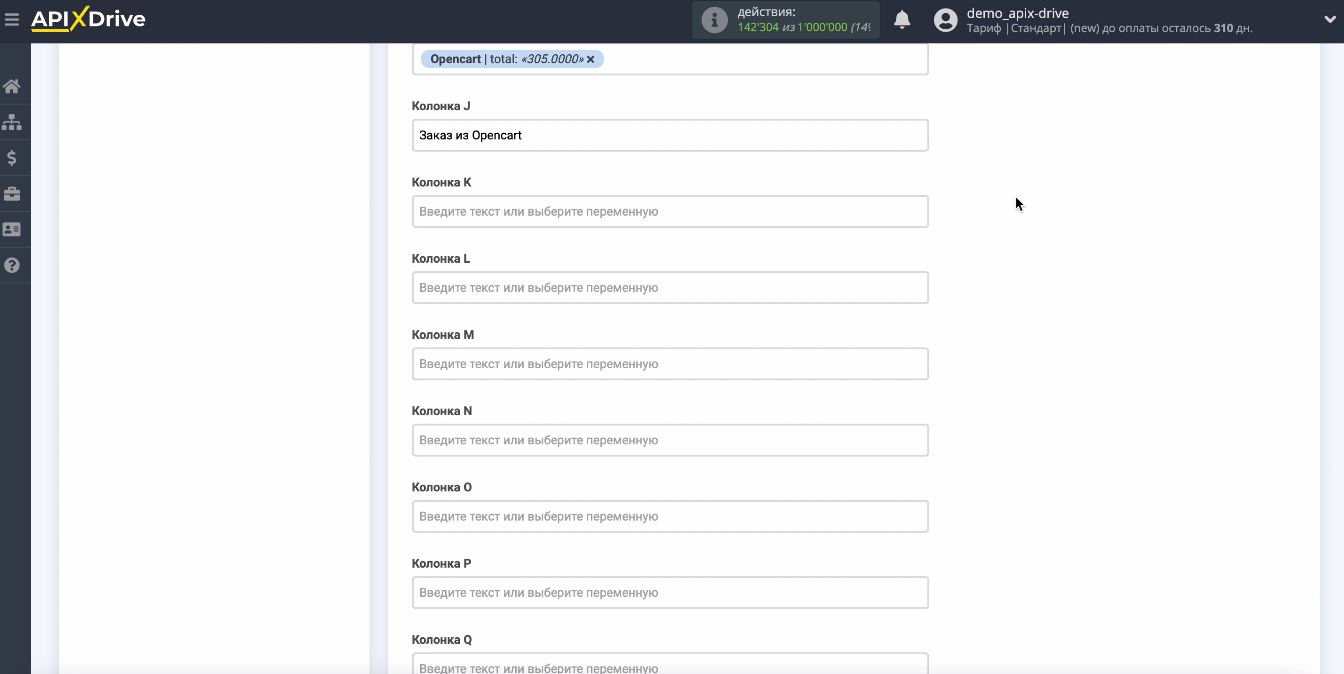The width and height of the screenshot is (1344, 674).
Task: Click the user avatar icon
Action: [x=946, y=20]
